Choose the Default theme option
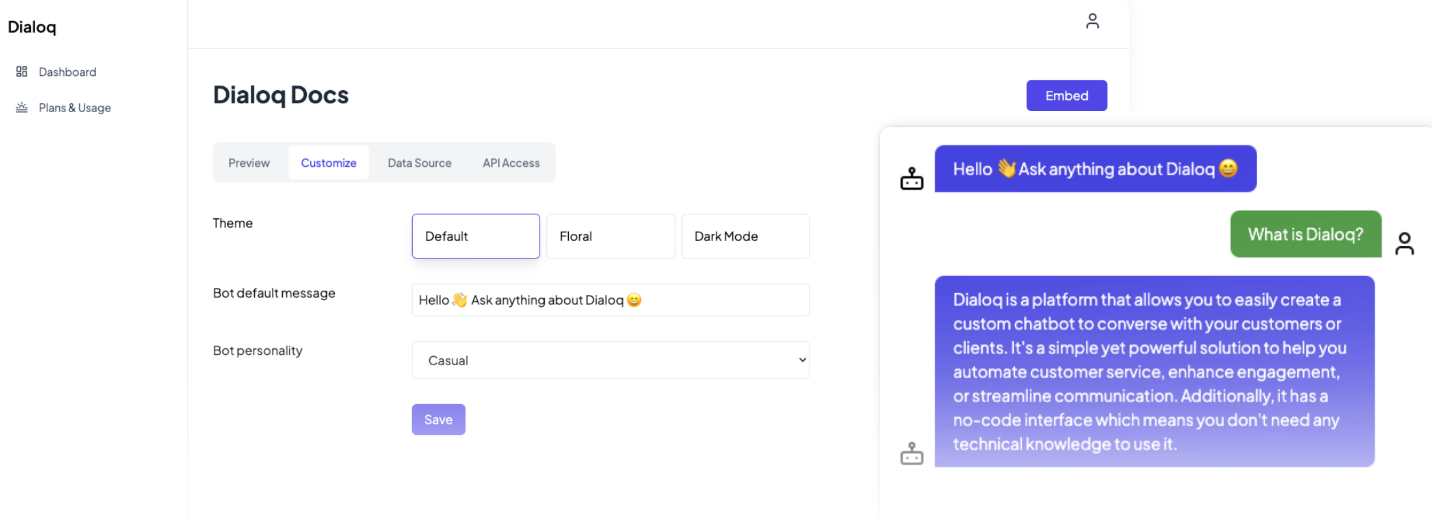1432x519 pixels. 476,236
